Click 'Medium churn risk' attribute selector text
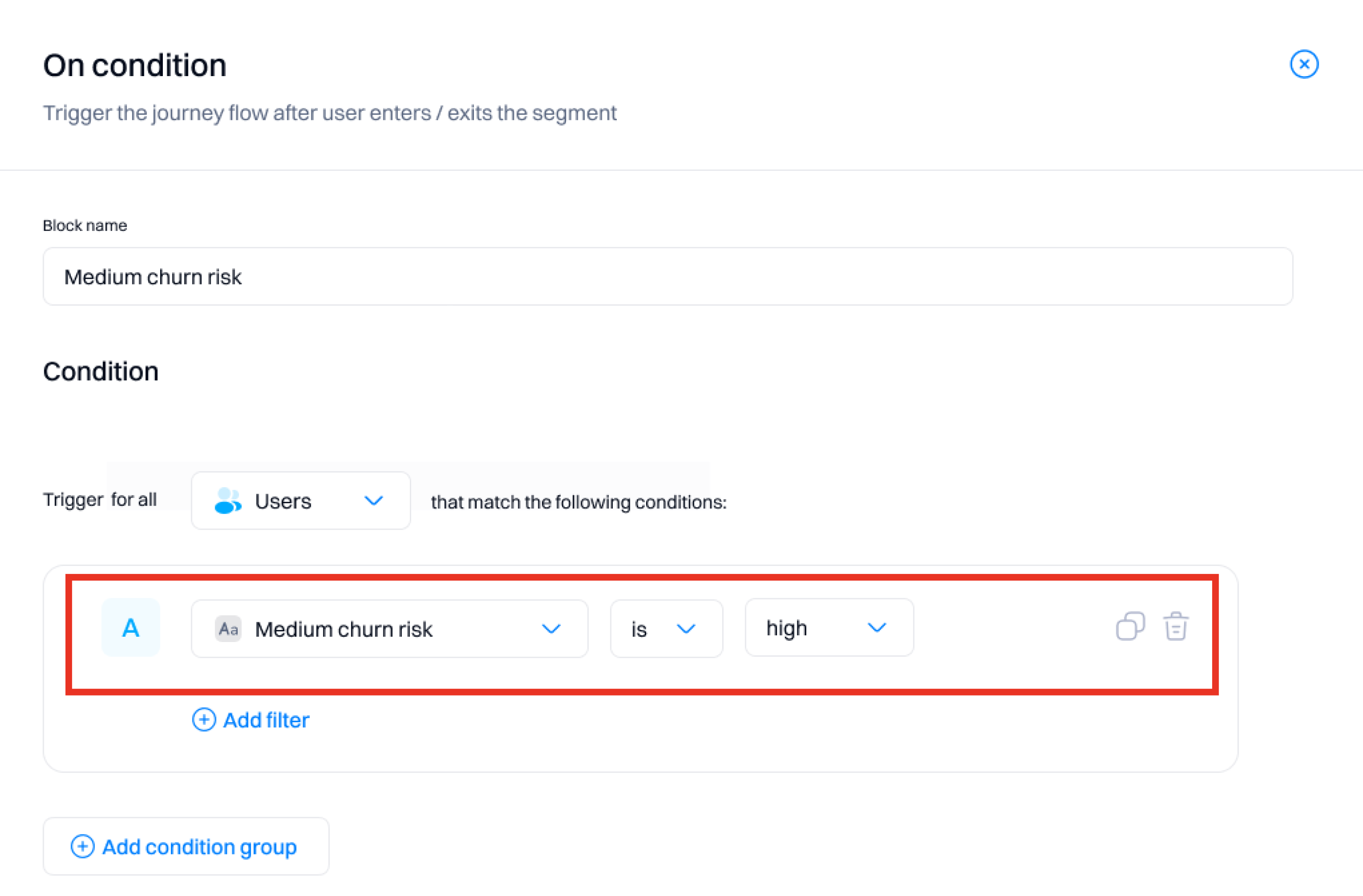This screenshot has width=1363, height=896. tap(343, 629)
